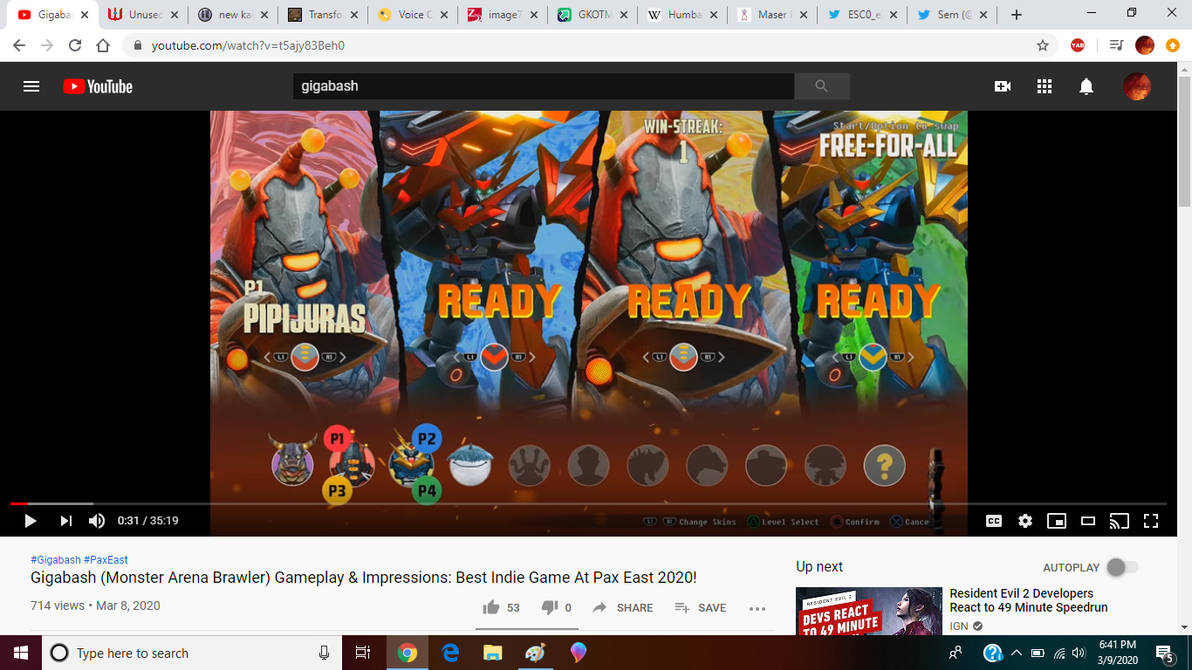This screenshot has height=670, width=1192.
Task: Click the SAVE to playlist button
Action: pyautogui.click(x=700, y=608)
